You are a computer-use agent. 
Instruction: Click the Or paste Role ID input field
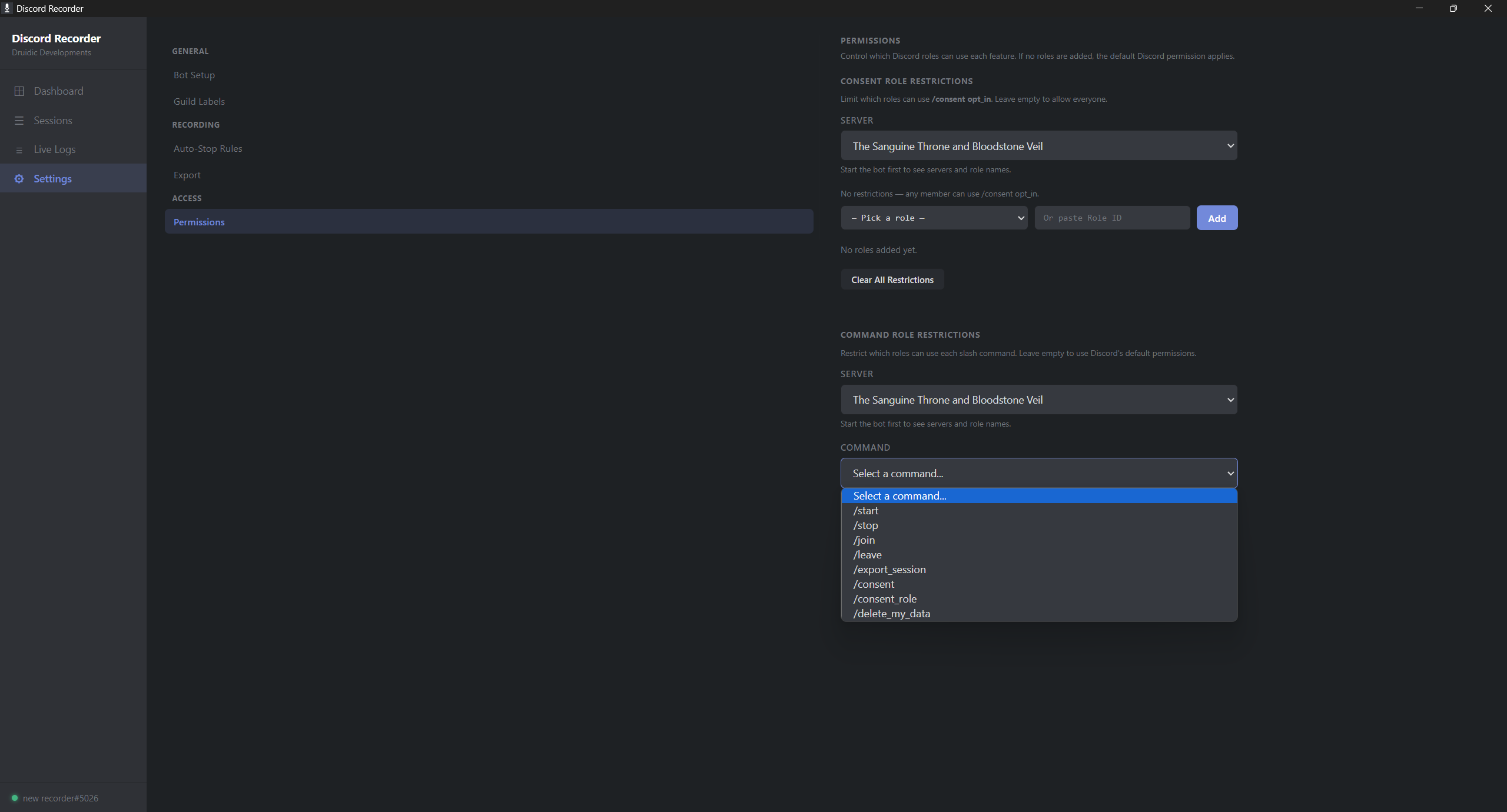coord(1111,217)
